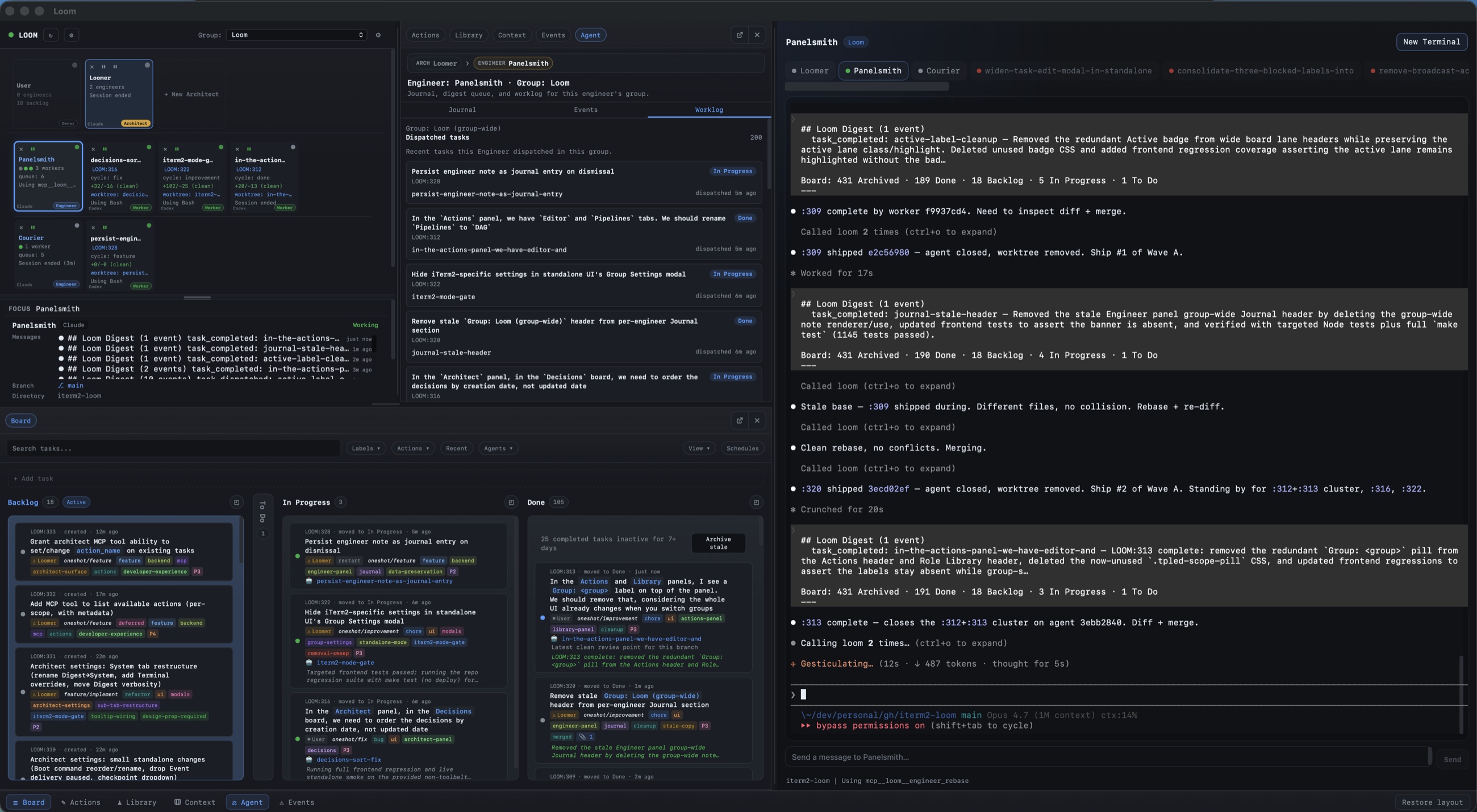Open the Journal sub-tab for Panelsmith
1477x812 pixels.
click(462, 110)
